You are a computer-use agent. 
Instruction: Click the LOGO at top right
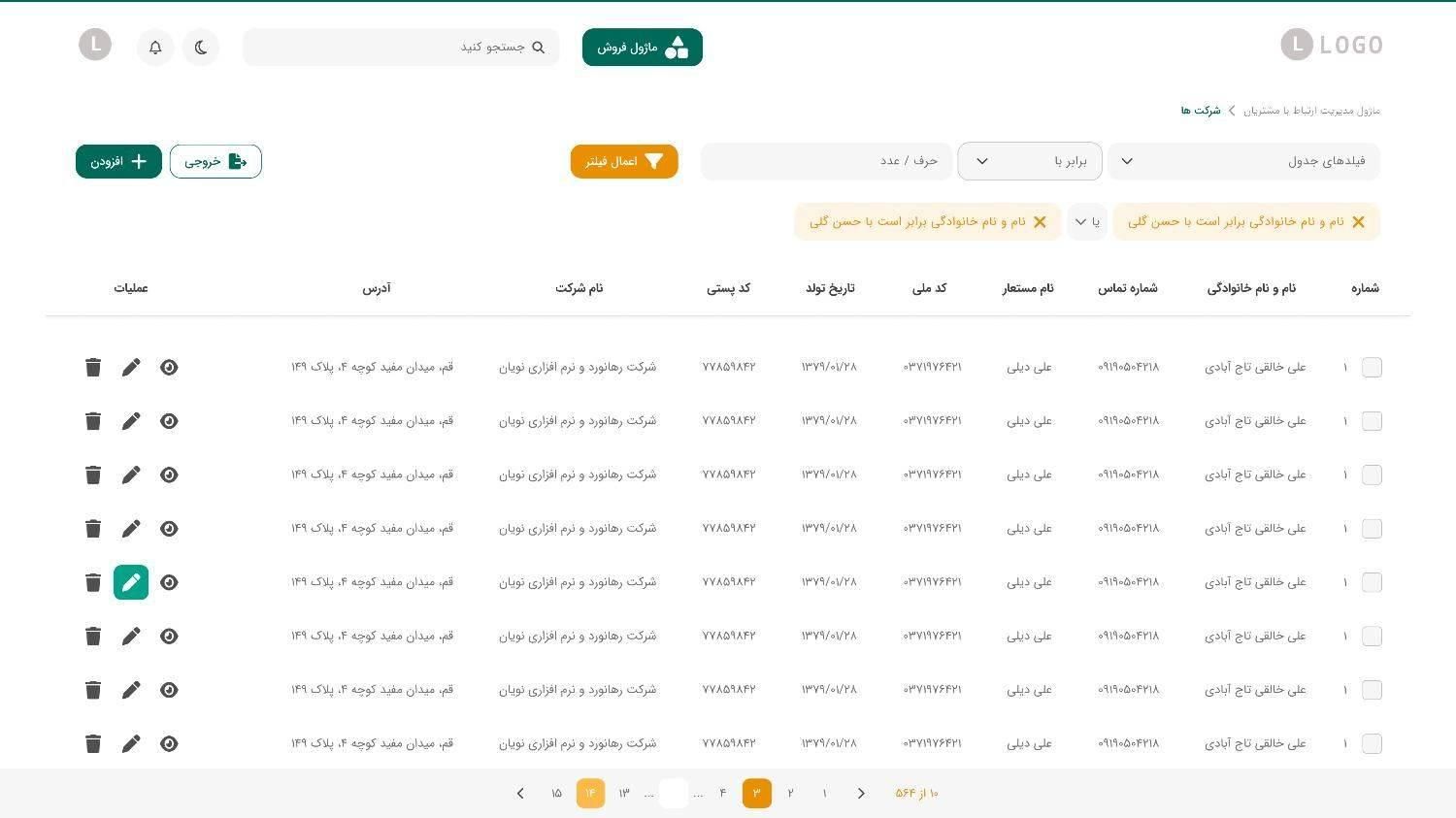point(1332,45)
